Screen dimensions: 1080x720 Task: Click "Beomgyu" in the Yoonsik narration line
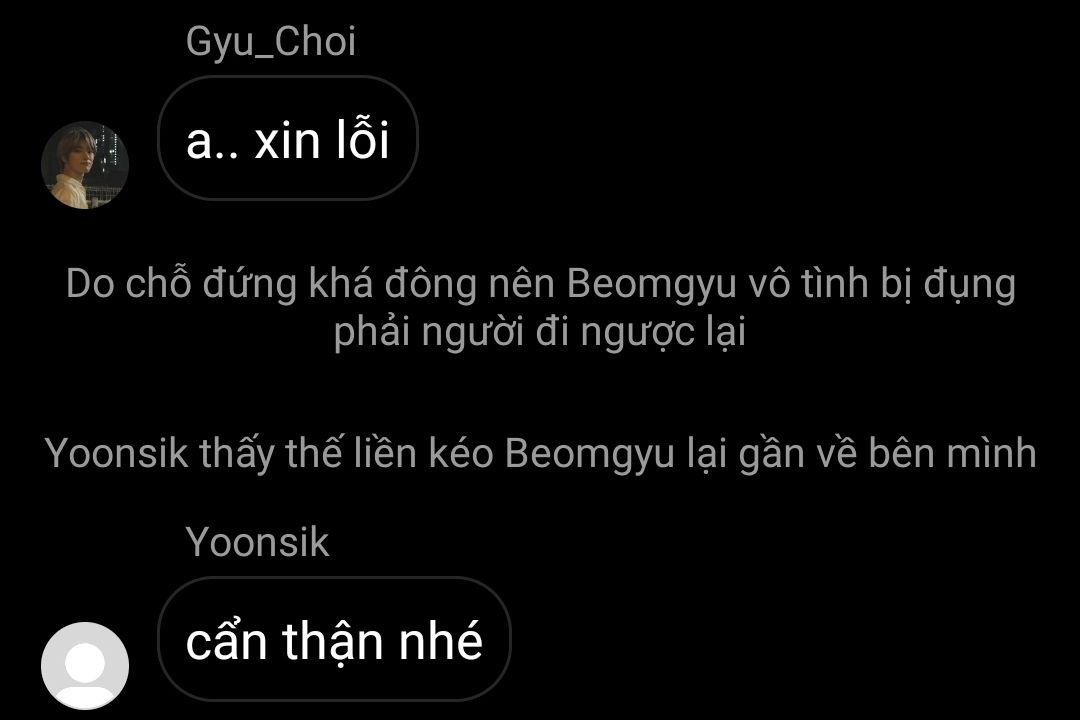tap(590, 455)
